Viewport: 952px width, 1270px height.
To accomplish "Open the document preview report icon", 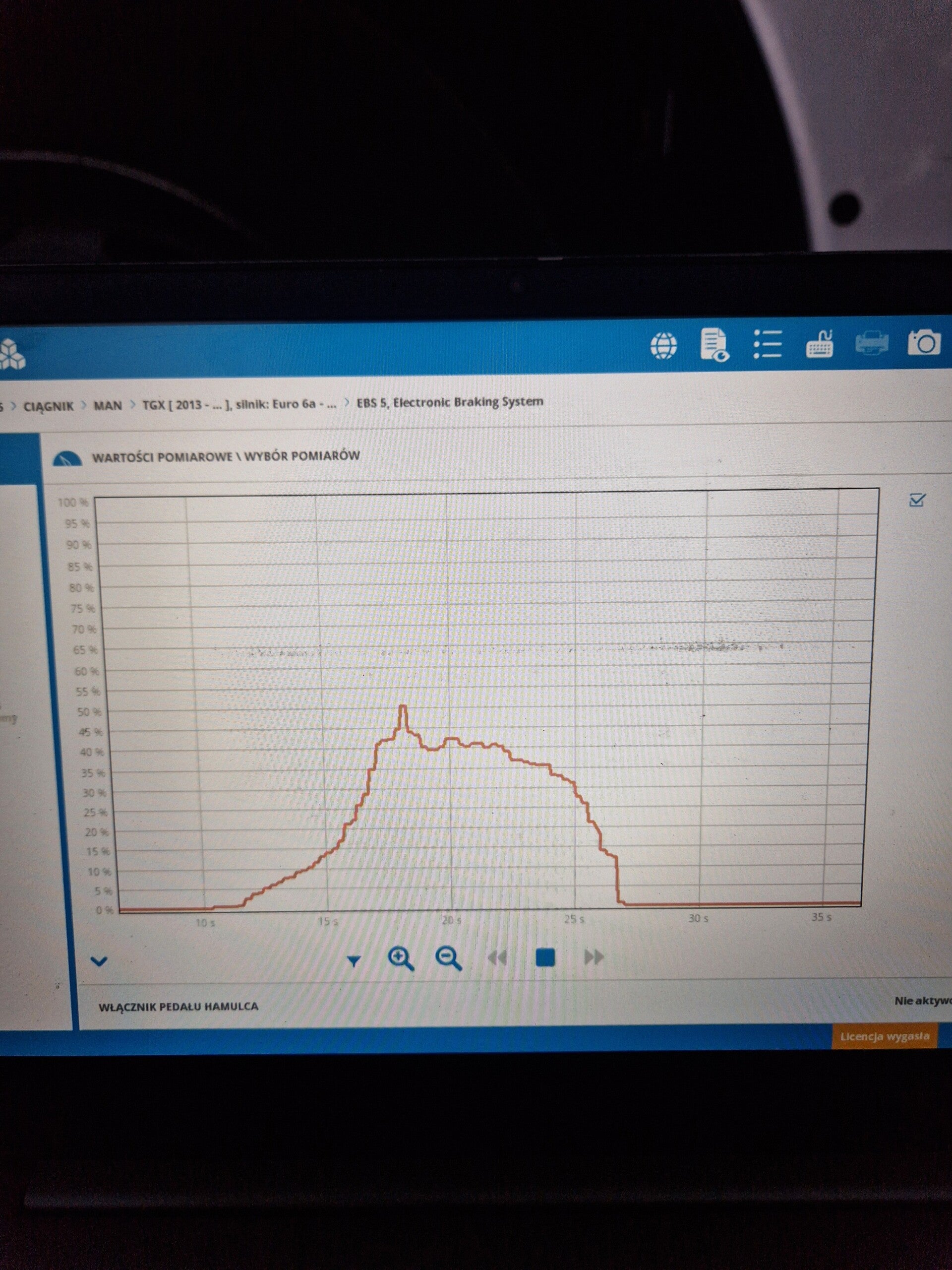I will (714, 345).
